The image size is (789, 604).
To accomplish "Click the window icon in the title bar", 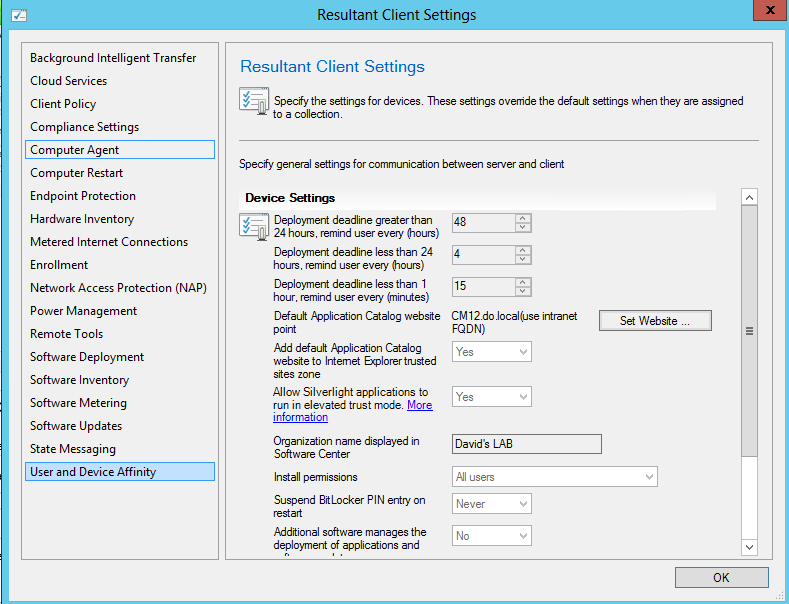I will tap(19, 15).
